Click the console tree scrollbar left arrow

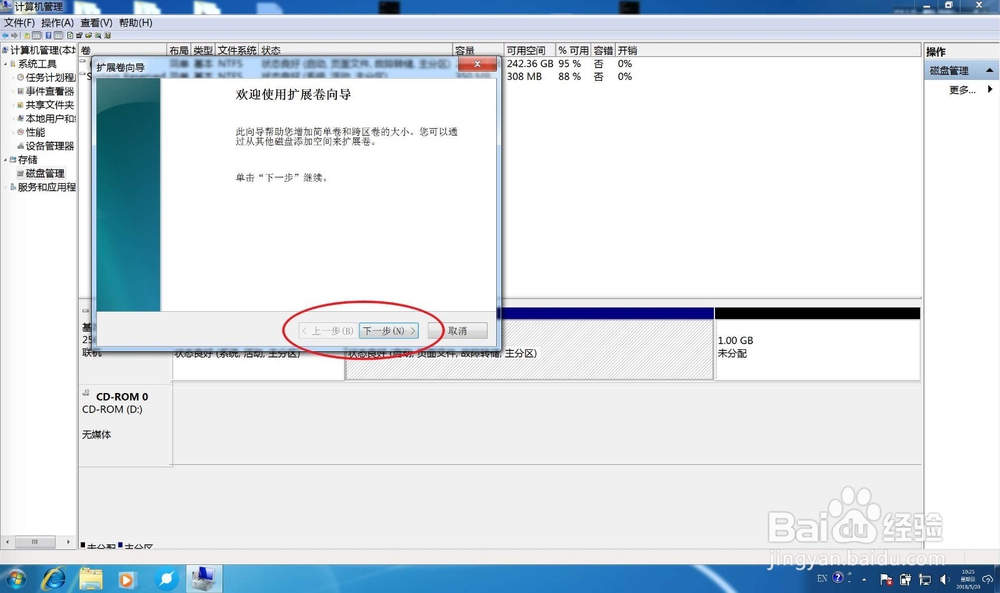(7, 542)
